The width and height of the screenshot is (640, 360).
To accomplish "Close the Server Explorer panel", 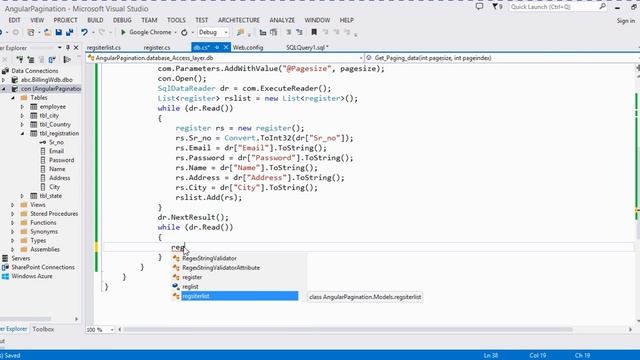I will (76, 48).
